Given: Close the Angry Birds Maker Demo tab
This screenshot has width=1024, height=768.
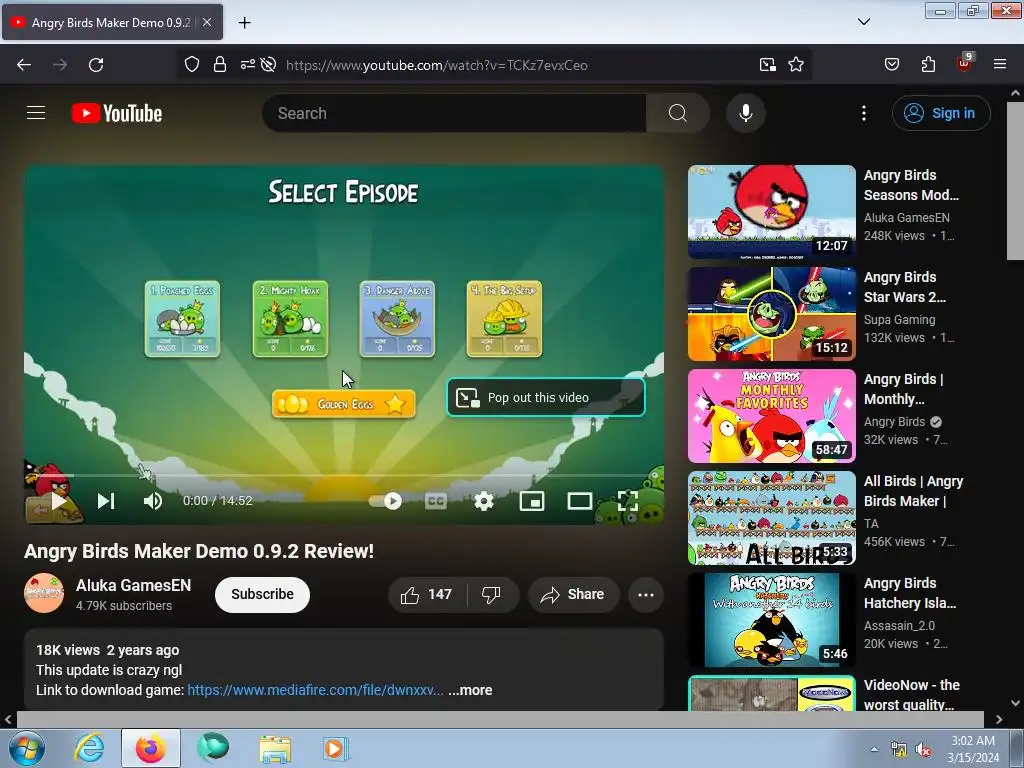Looking at the screenshot, I should [207, 23].
